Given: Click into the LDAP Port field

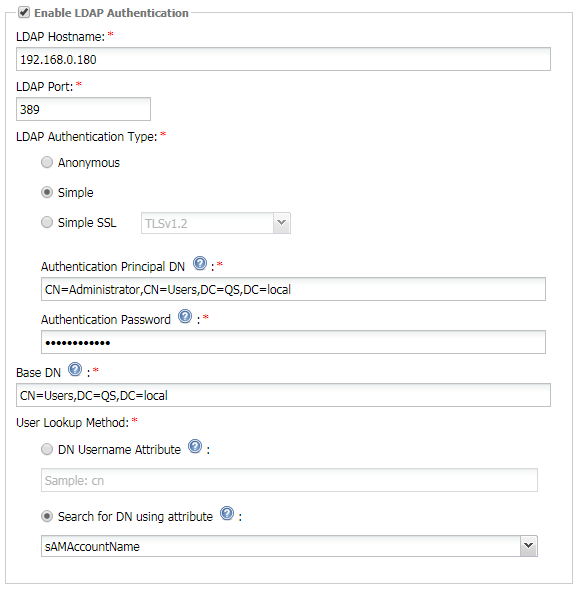Looking at the screenshot, I should click(x=83, y=109).
